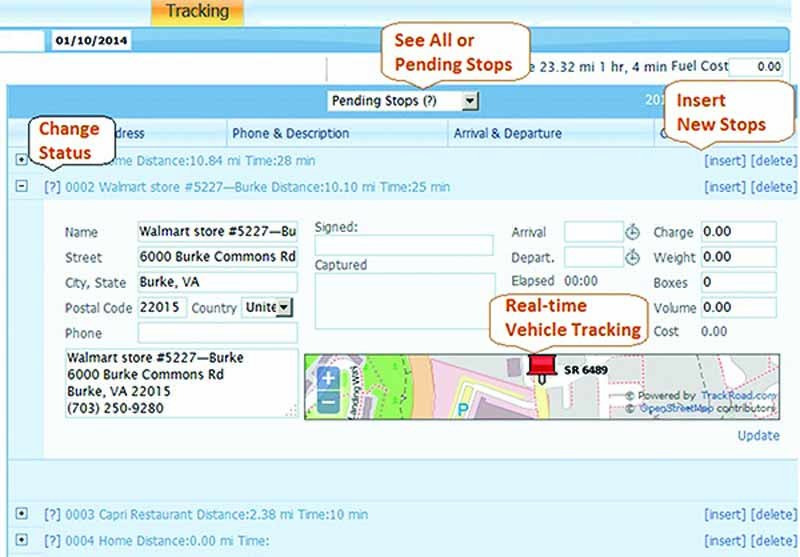Open the Tracking tab
Screen dimensions: 800x557
[x=197, y=12]
